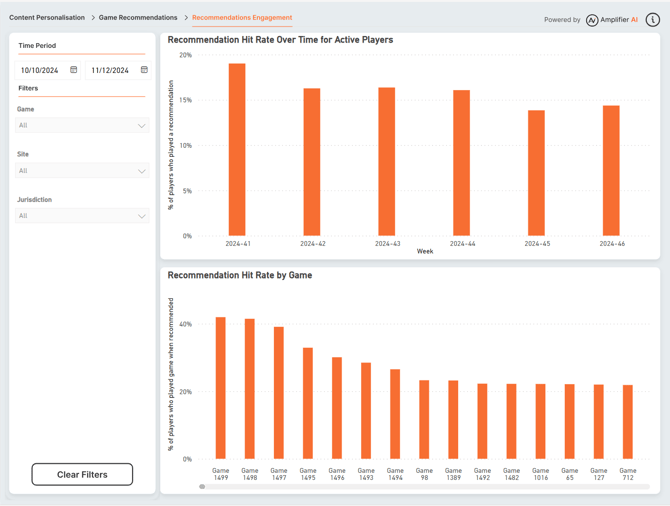Click the Amplifier AI logo icon
Image resolution: width=670 pixels, height=506 pixels.
tap(592, 20)
